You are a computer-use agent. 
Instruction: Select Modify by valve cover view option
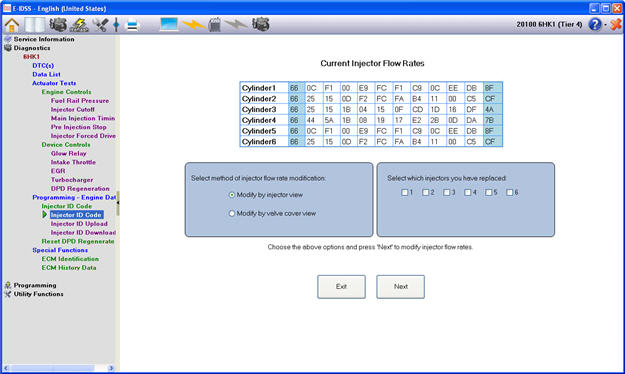(x=232, y=213)
